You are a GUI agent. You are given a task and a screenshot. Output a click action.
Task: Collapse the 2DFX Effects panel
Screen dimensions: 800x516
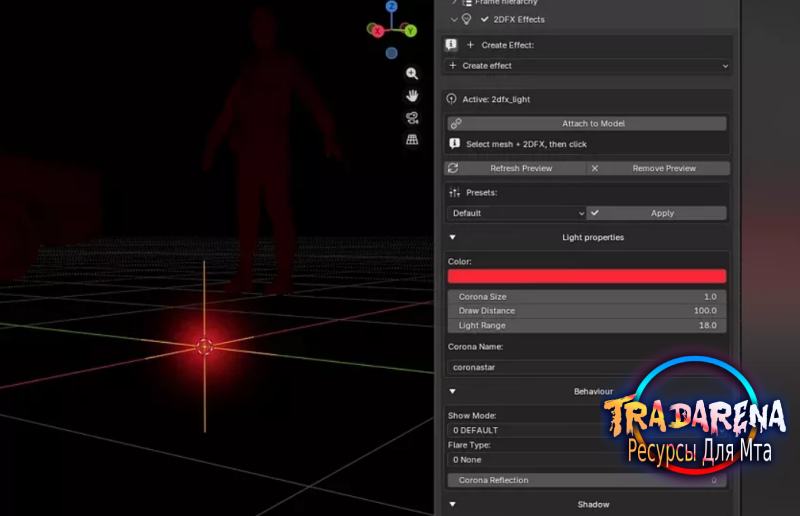[454, 19]
